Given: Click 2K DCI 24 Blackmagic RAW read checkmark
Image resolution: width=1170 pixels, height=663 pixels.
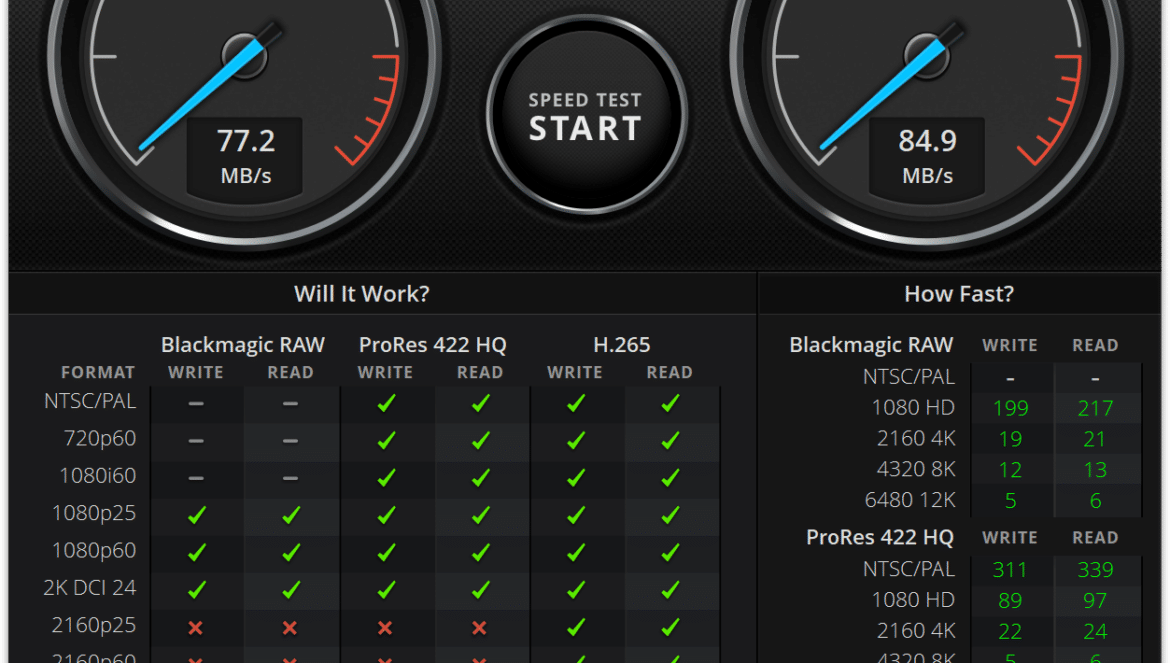Looking at the screenshot, I should point(291,590).
